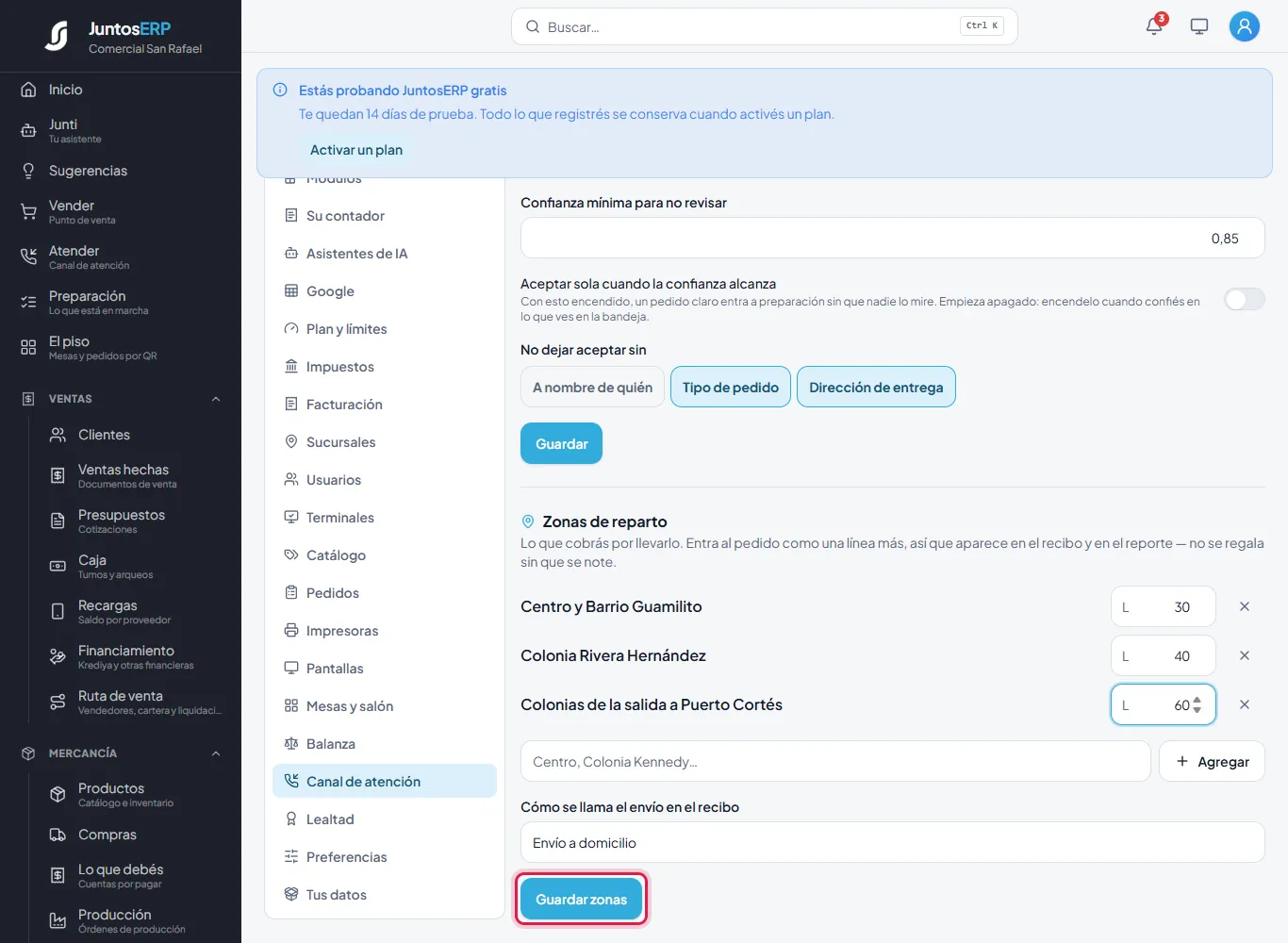Remove the Centro y Barrio Guamilito zone
This screenshot has width=1288, height=943.
[x=1245, y=606]
